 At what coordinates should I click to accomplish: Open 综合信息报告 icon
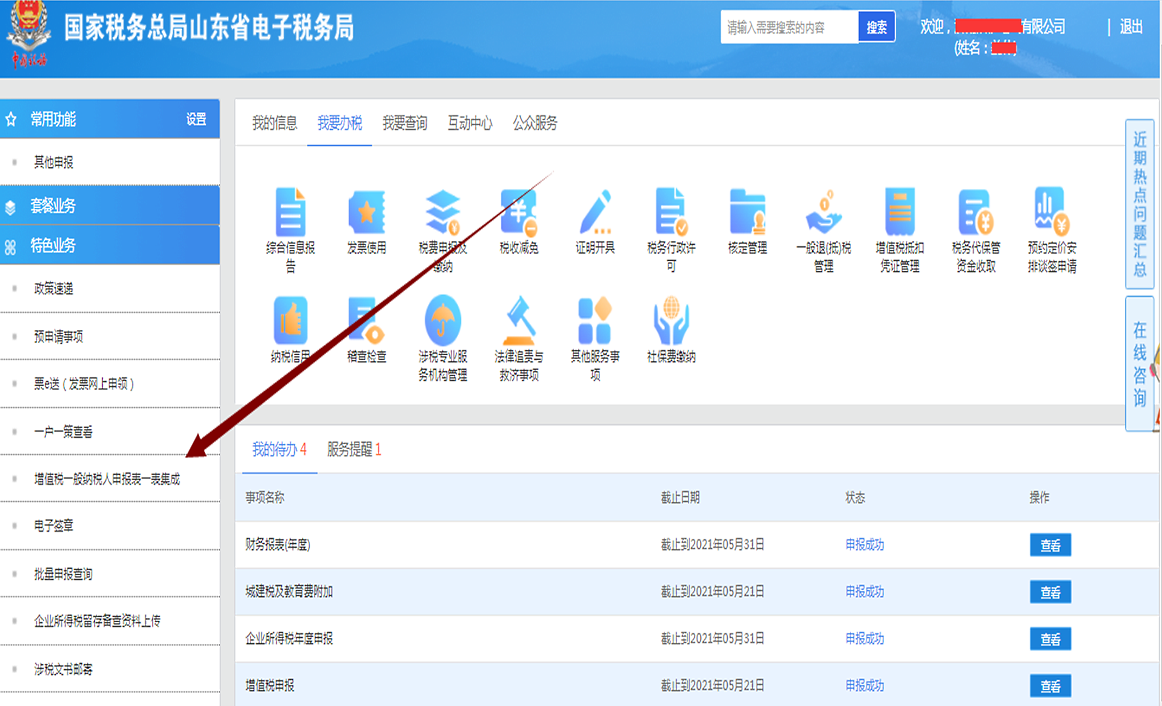[290, 213]
